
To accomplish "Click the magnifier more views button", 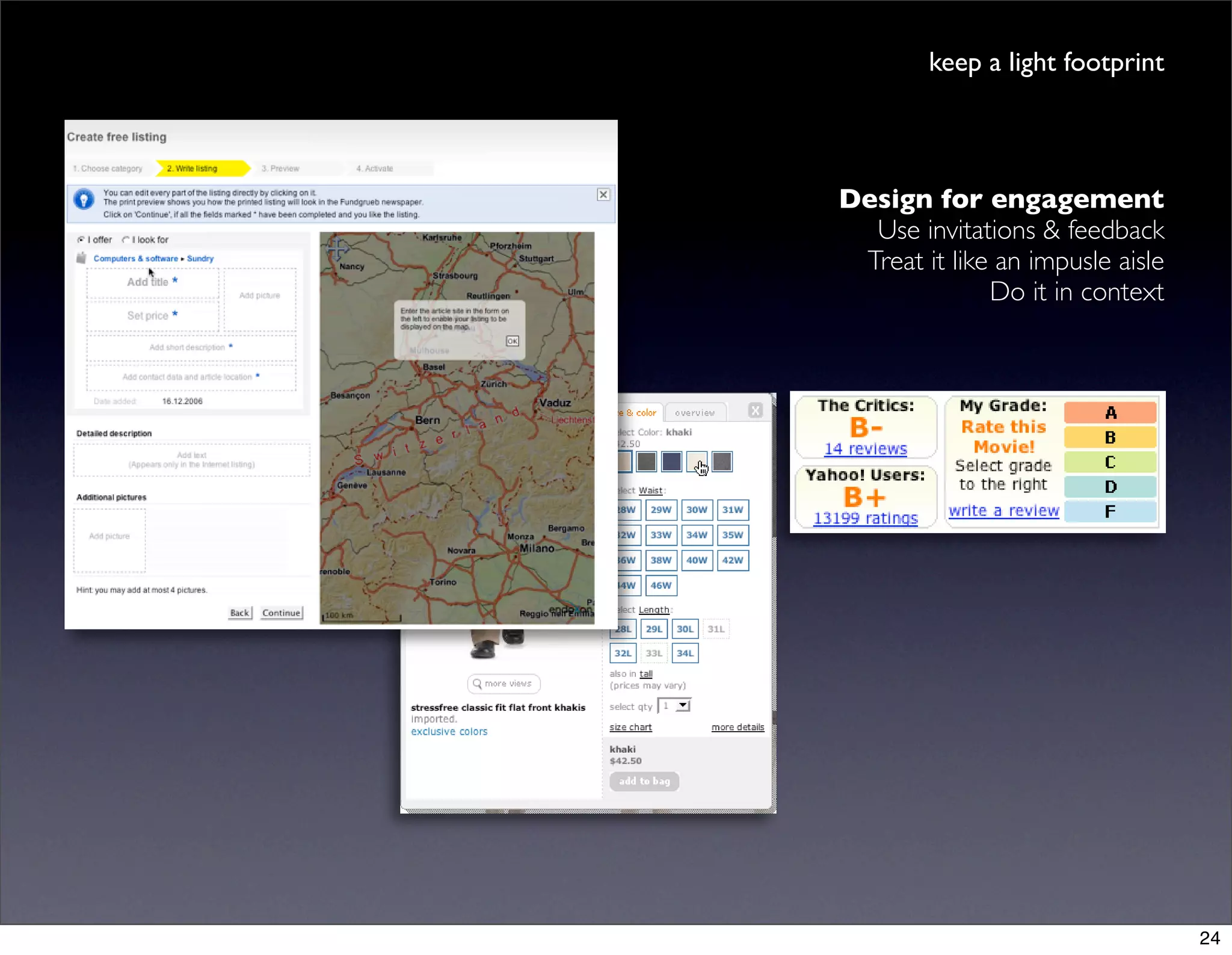I will [x=504, y=684].
